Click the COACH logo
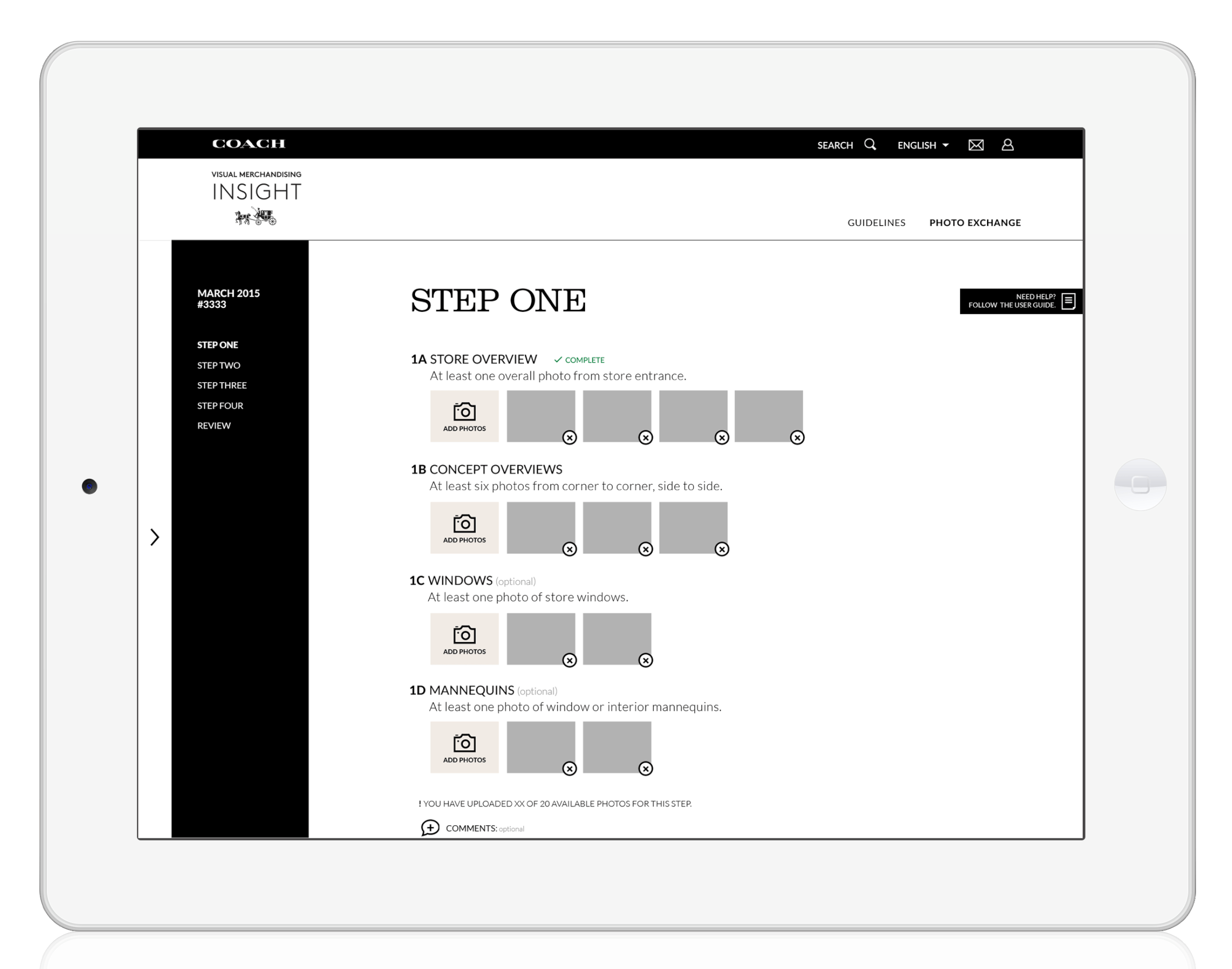Viewport: 1232px width, 969px height. 248,144
